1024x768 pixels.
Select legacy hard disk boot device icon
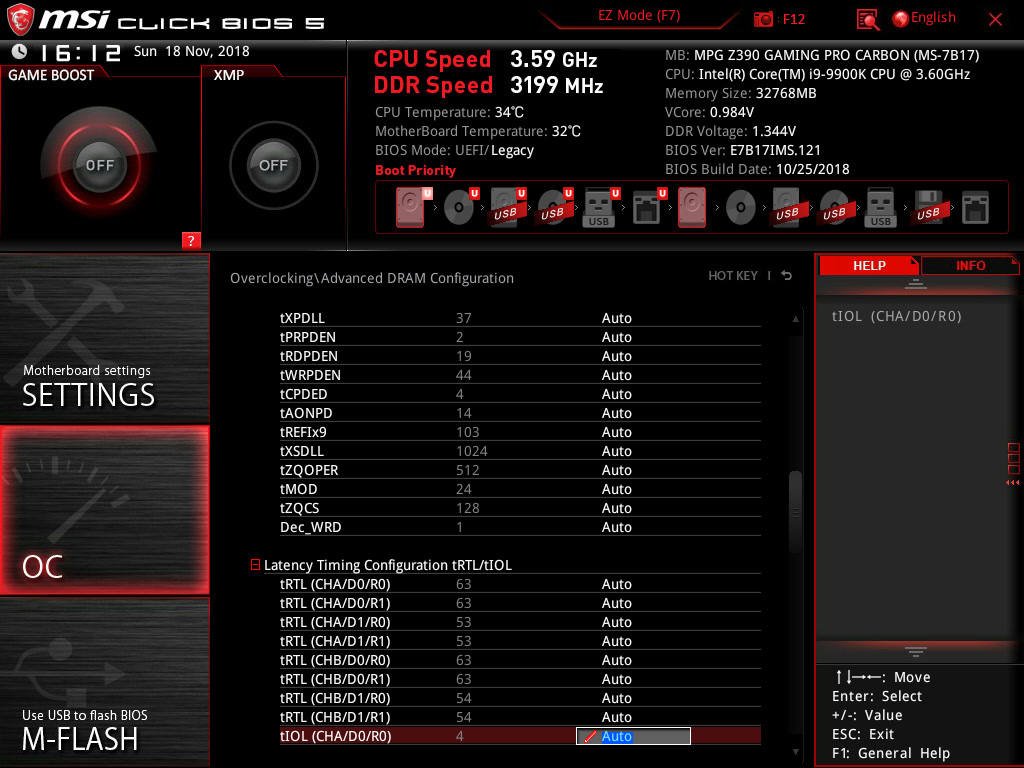point(692,207)
